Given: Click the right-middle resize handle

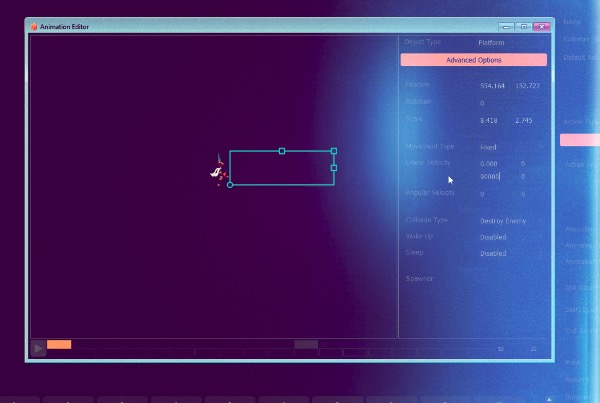Looking at the screenshot, I should pos(334,168).
